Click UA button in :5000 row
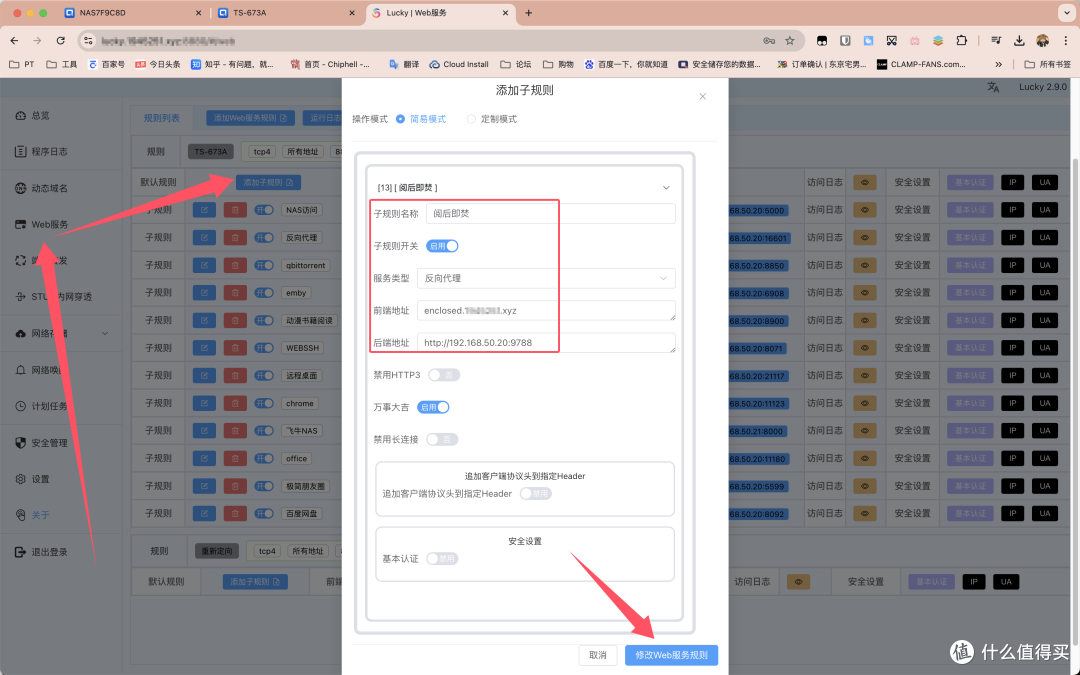Viewport: 1080px width, 675px height. coord(1045,210)
